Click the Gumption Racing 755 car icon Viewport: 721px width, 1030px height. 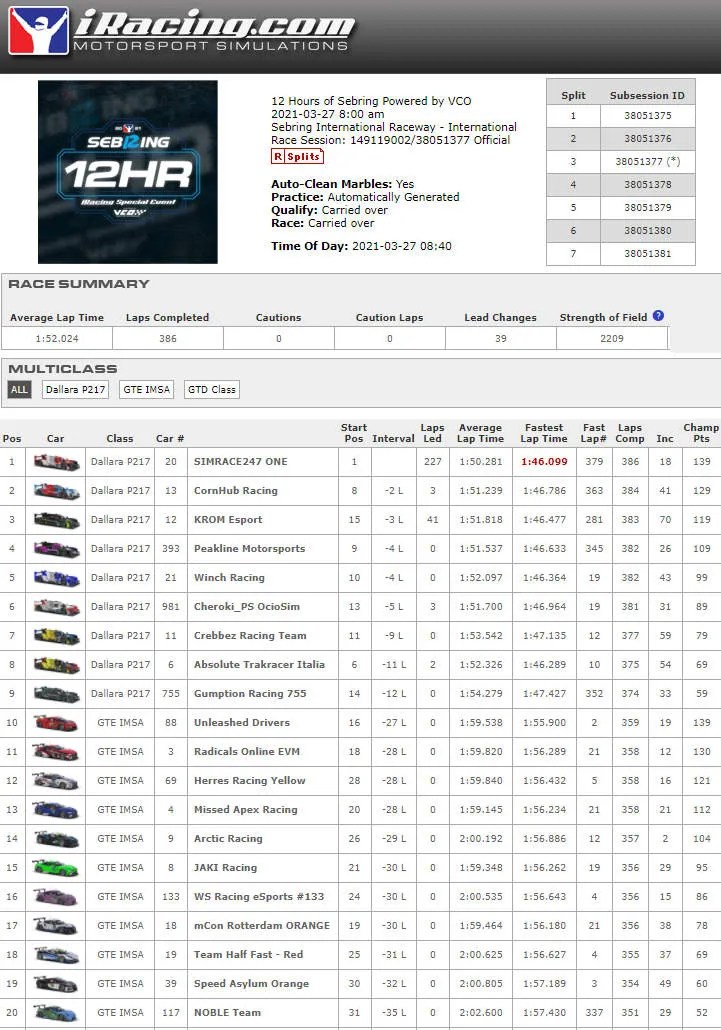tap(56, 693)
